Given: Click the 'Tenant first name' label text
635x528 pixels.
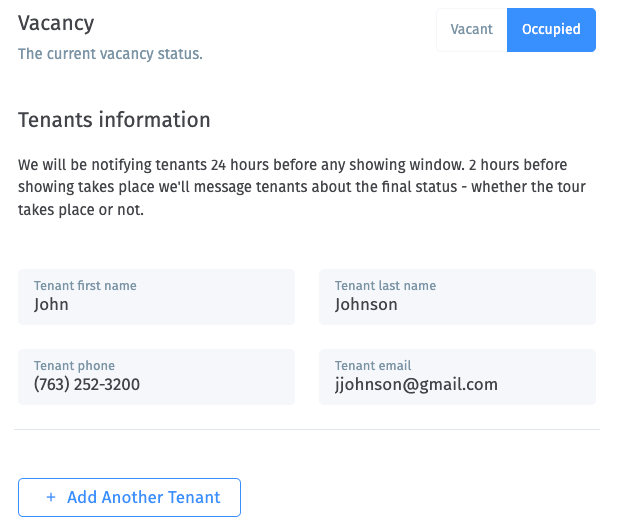Looking at the screenshot, I should (85, 286).
